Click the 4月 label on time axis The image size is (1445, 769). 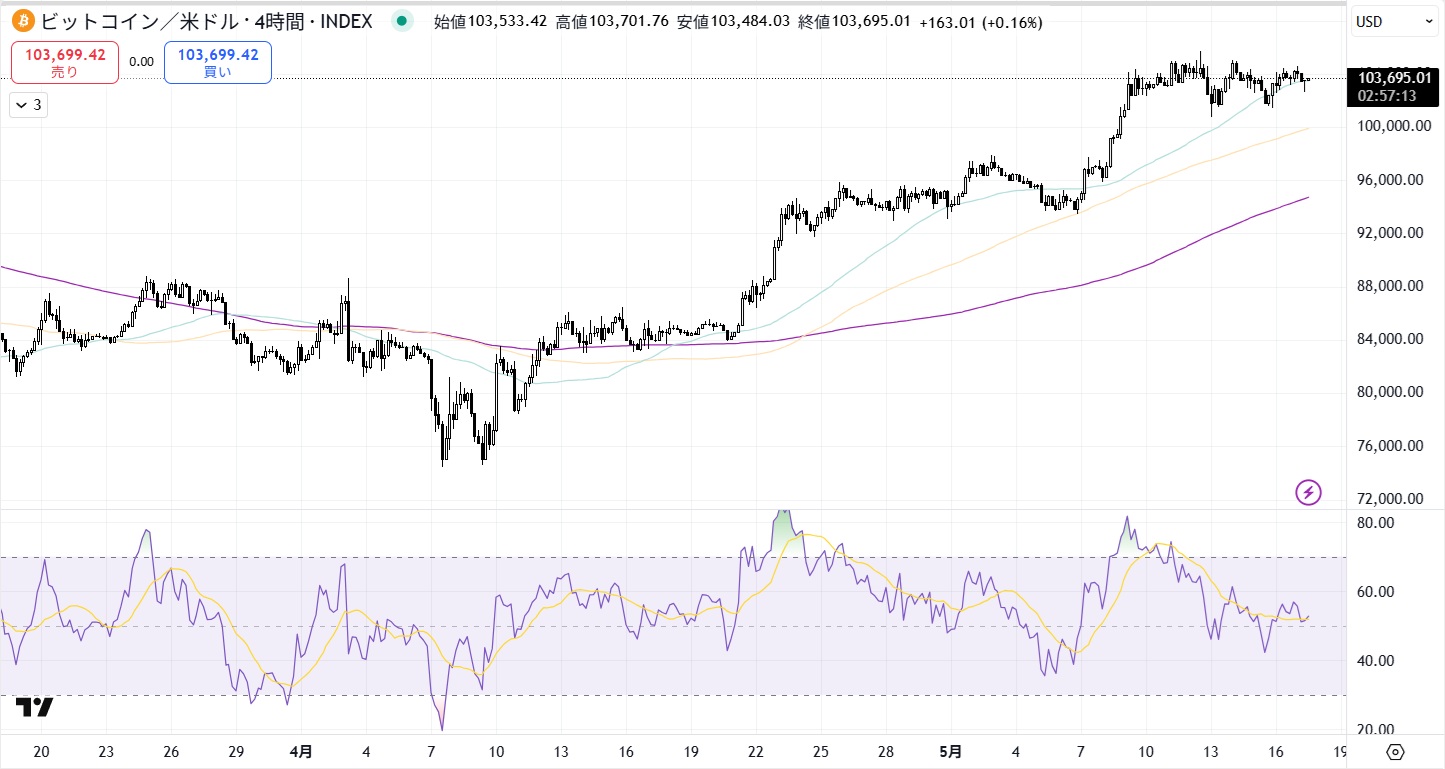(301, 751)
